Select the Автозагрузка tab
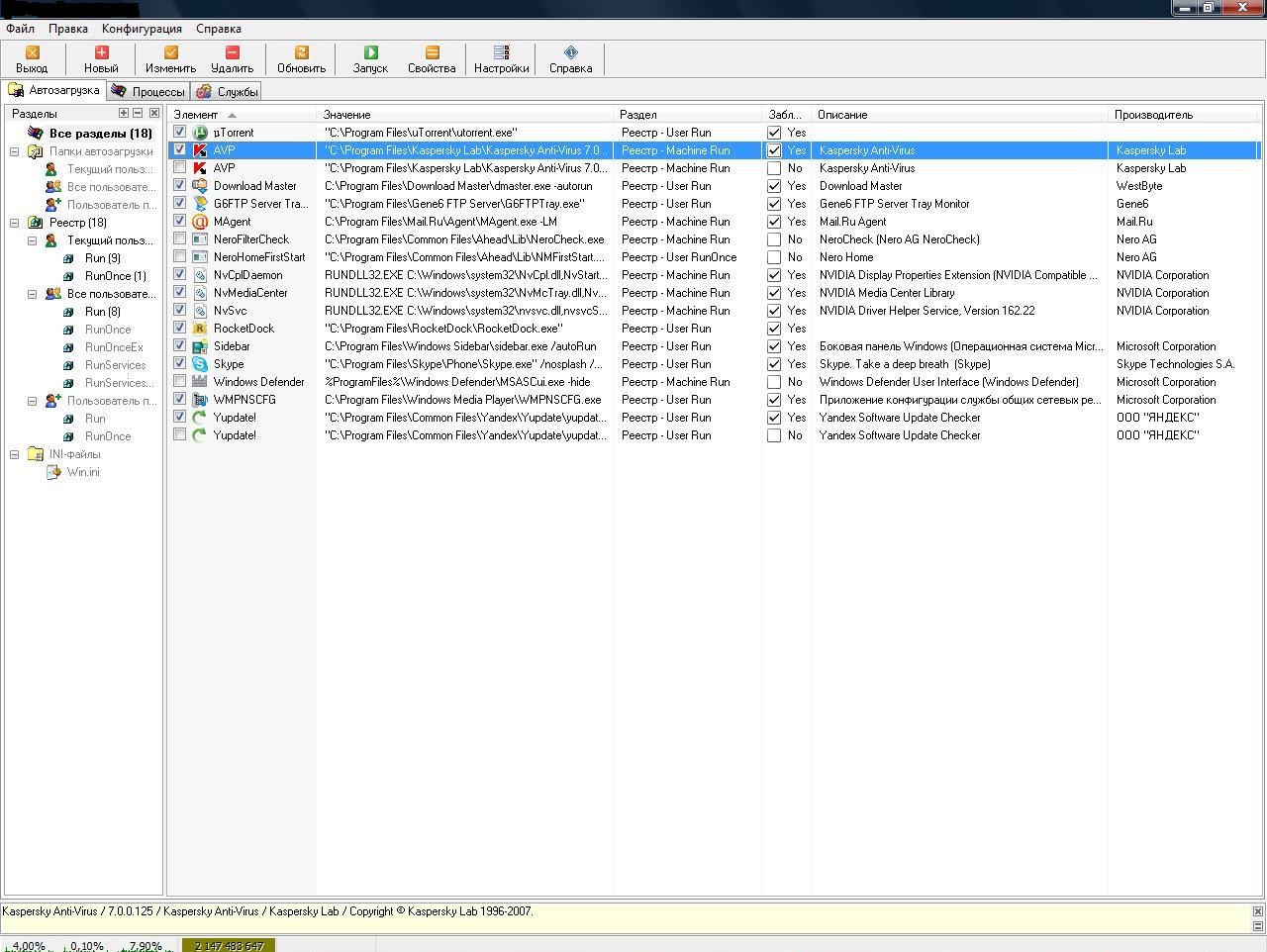This screenshot has width=1267, height=952. tap(53, 90)
